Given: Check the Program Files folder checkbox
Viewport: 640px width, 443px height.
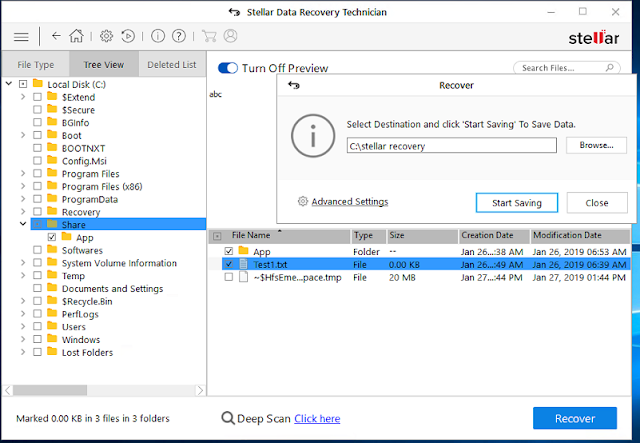Looking at the screenshot, I should [x=37, y=174].
